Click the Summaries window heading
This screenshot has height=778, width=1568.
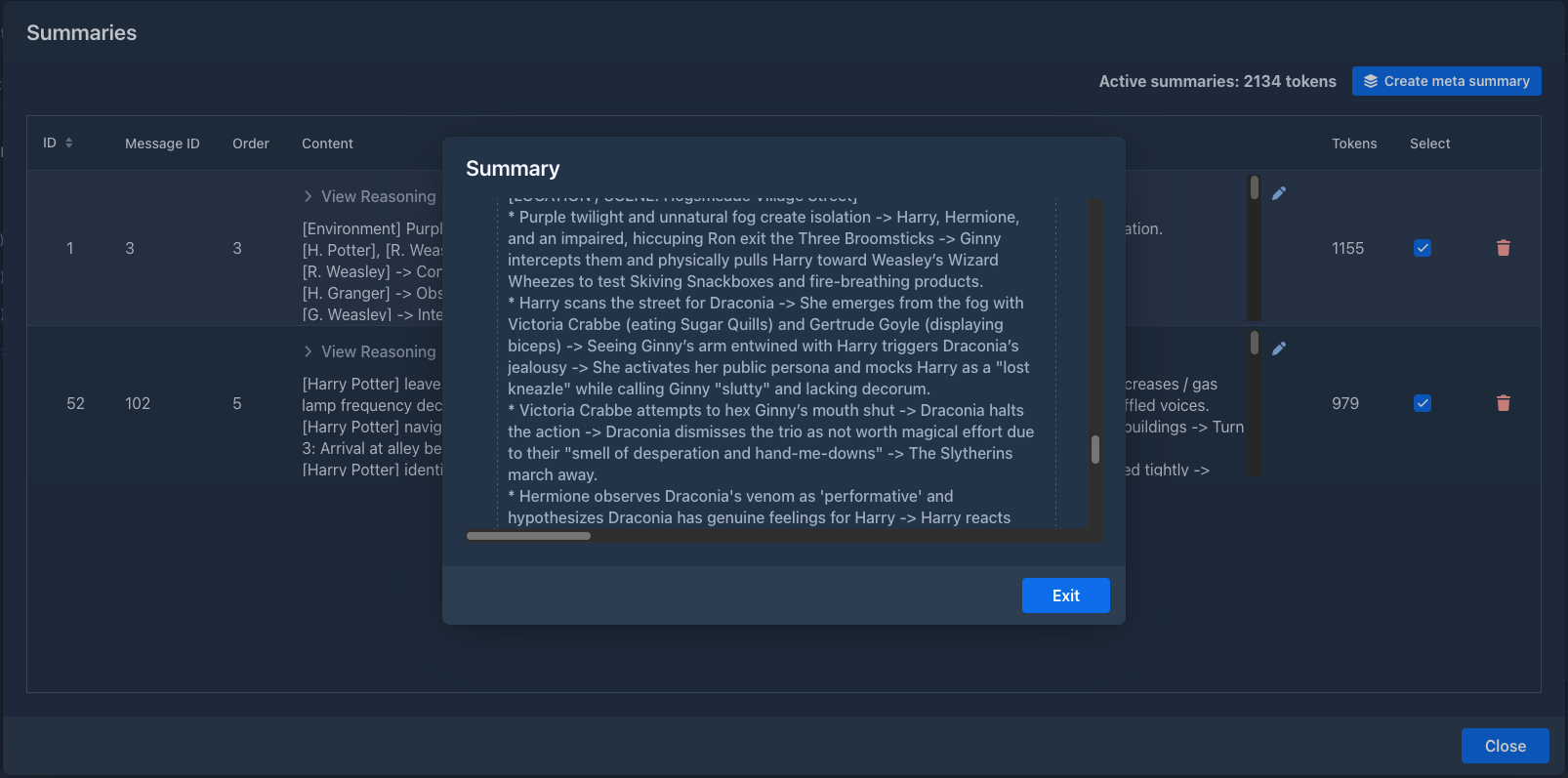click(82, 32)
